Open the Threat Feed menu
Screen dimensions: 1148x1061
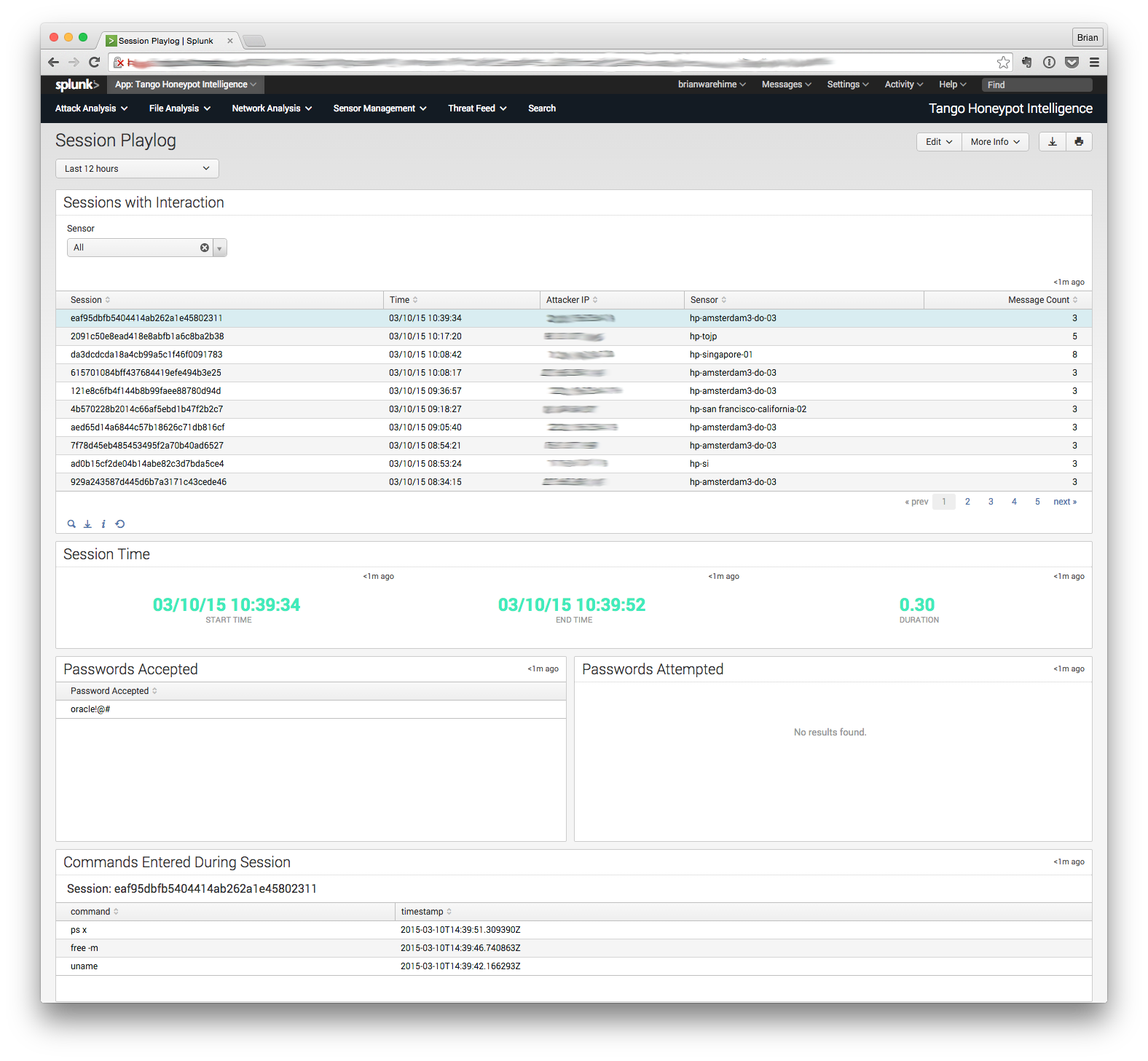click(477, 109)
